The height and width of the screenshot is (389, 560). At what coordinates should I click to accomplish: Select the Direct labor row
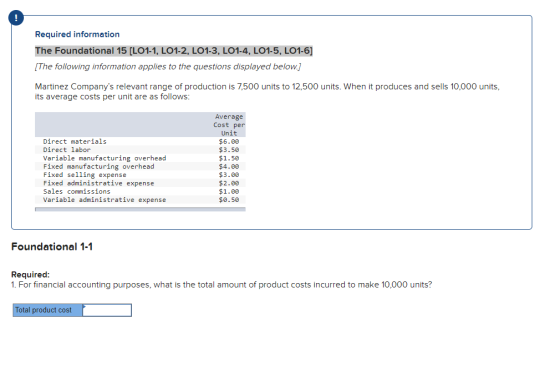point(140,150)
